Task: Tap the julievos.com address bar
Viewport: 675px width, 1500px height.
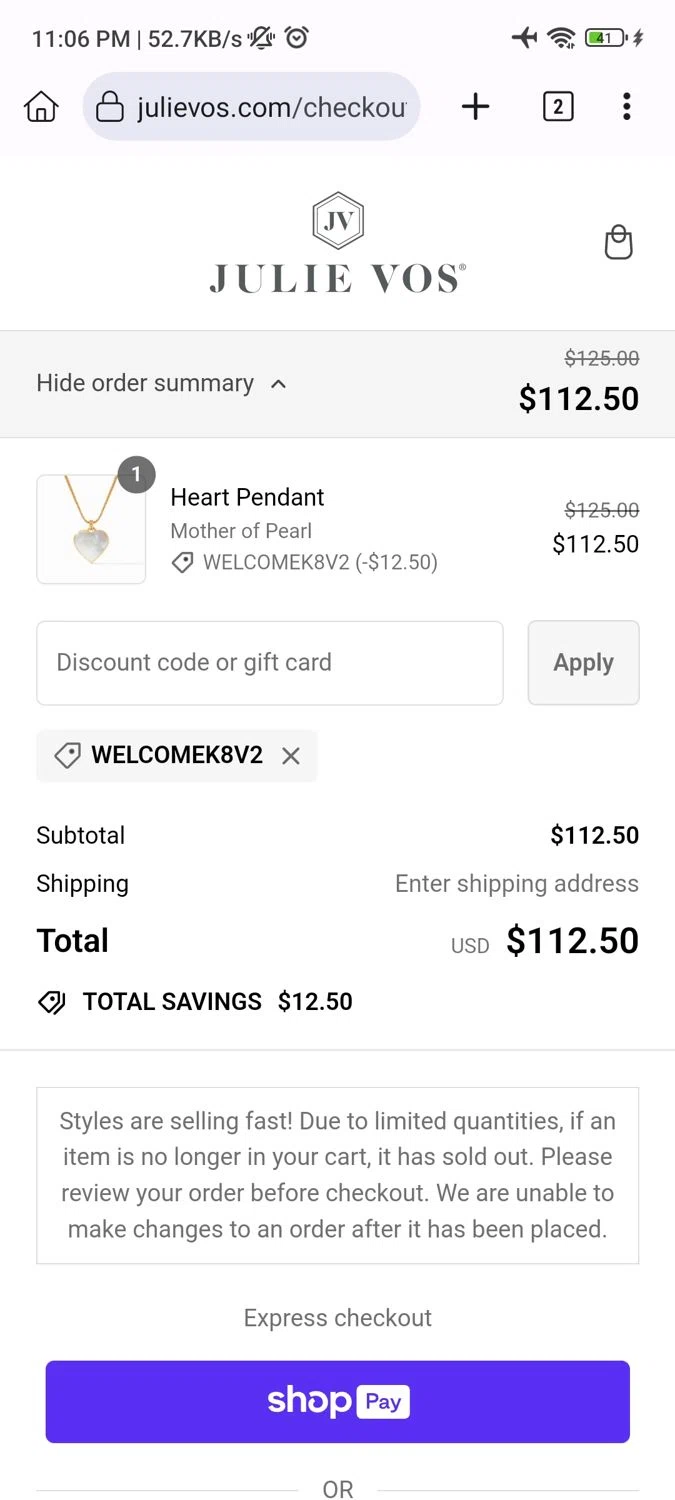Action: click(270, 106)
